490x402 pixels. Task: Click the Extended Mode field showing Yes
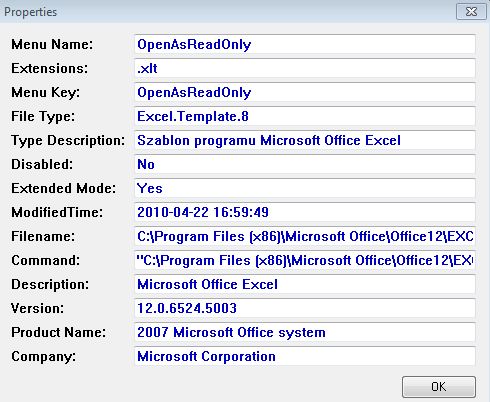pos(305,188)
